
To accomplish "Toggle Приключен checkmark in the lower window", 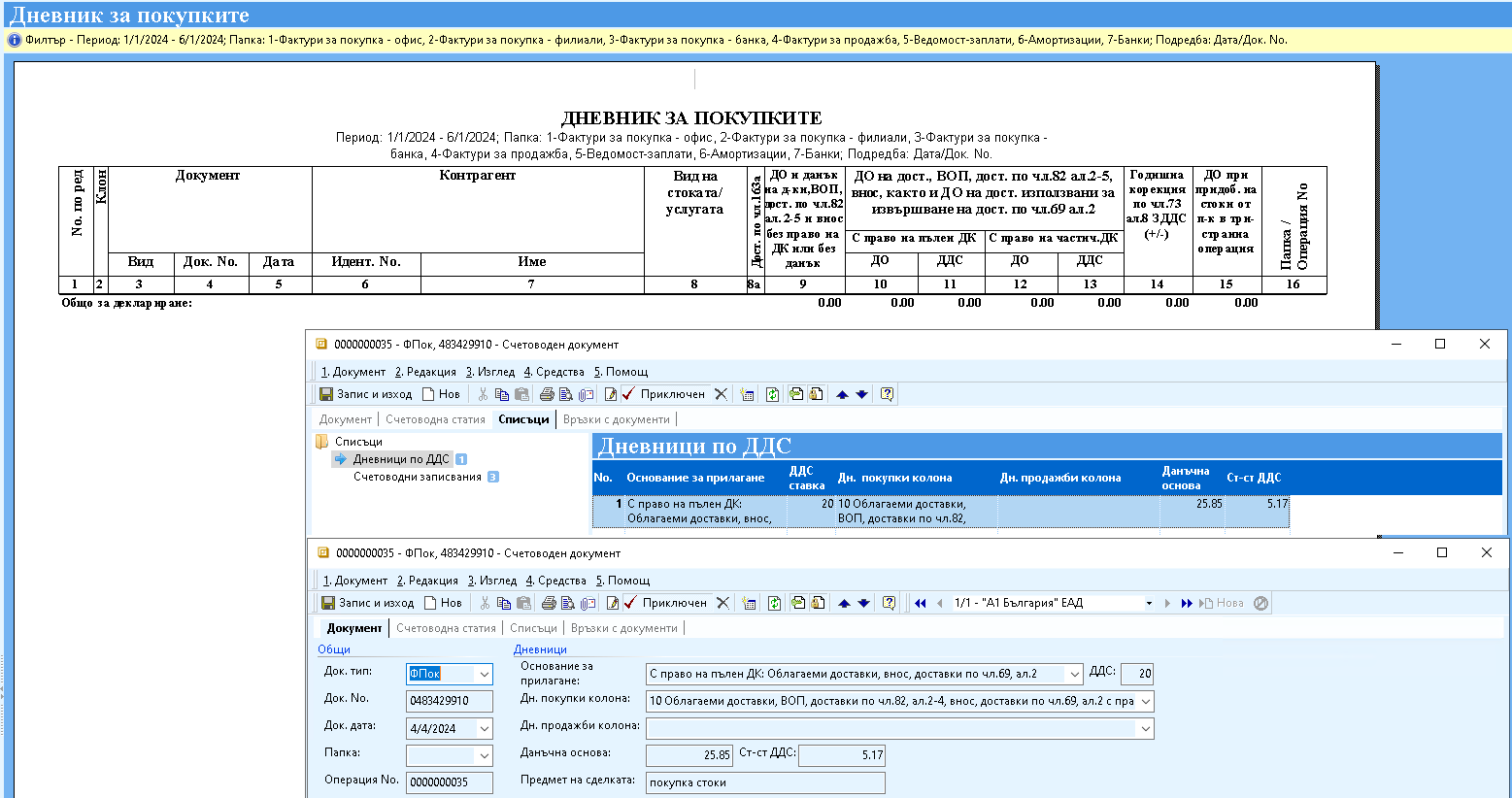I will click(x=666, y=603).
